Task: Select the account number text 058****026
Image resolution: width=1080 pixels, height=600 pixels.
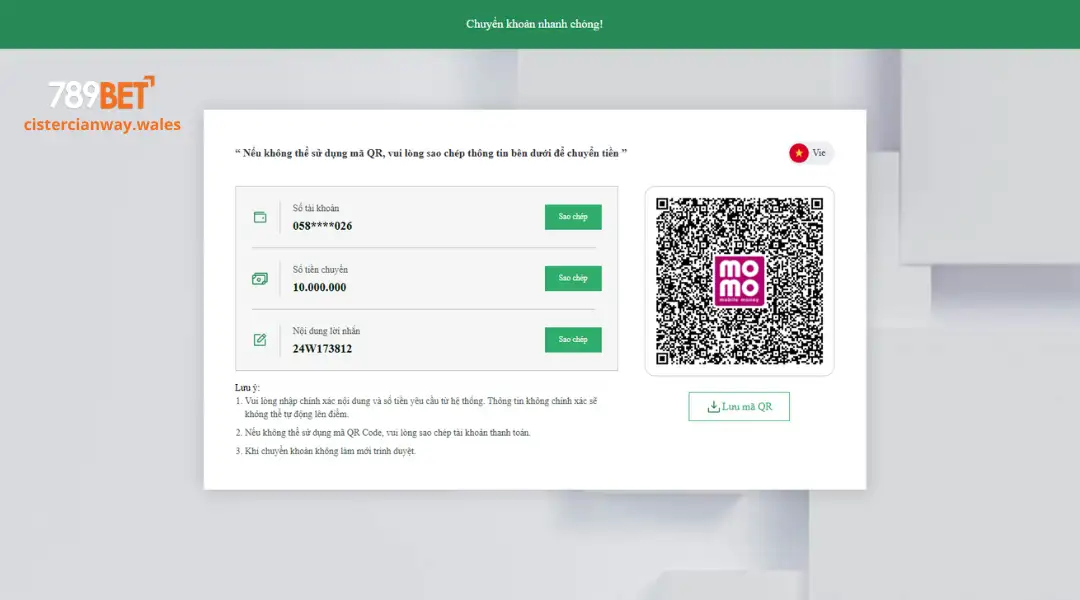Action: 322,226
